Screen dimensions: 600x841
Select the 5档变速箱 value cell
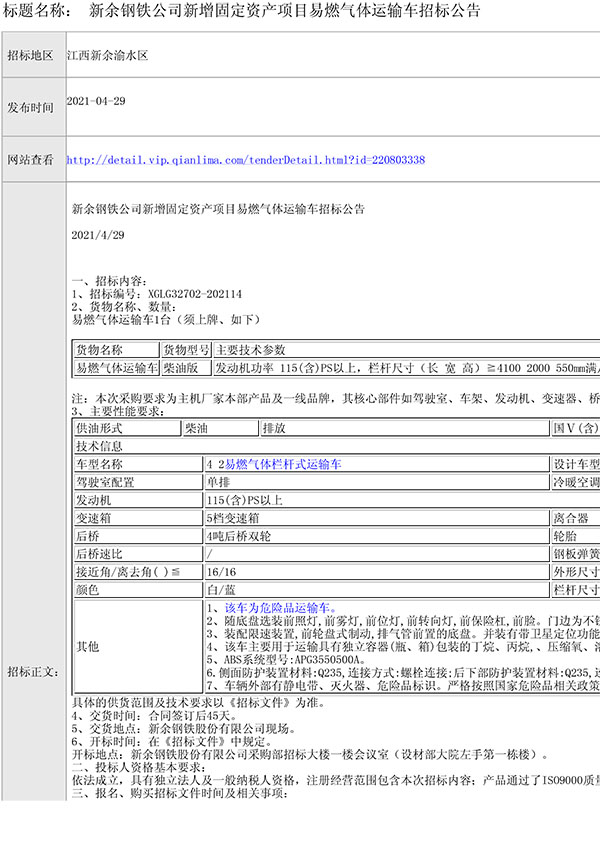[x=377, y=518]
